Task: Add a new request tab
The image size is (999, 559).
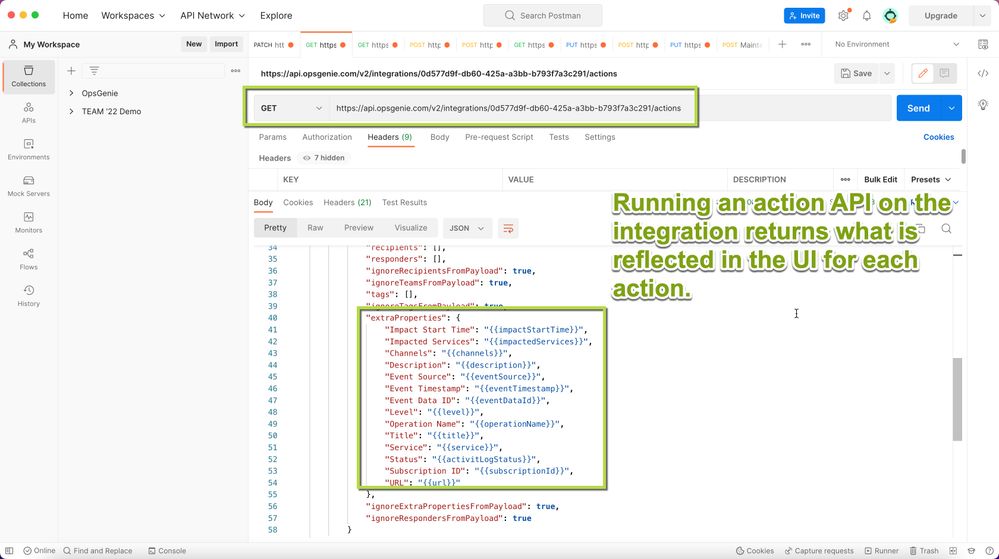Action: 782,44
